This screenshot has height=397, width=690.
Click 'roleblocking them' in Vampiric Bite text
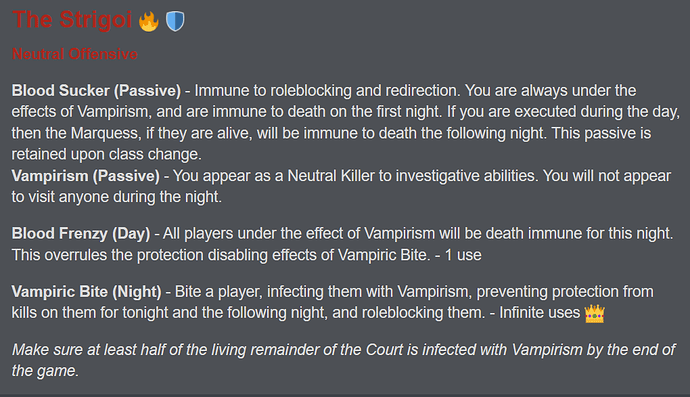point(423,313)
